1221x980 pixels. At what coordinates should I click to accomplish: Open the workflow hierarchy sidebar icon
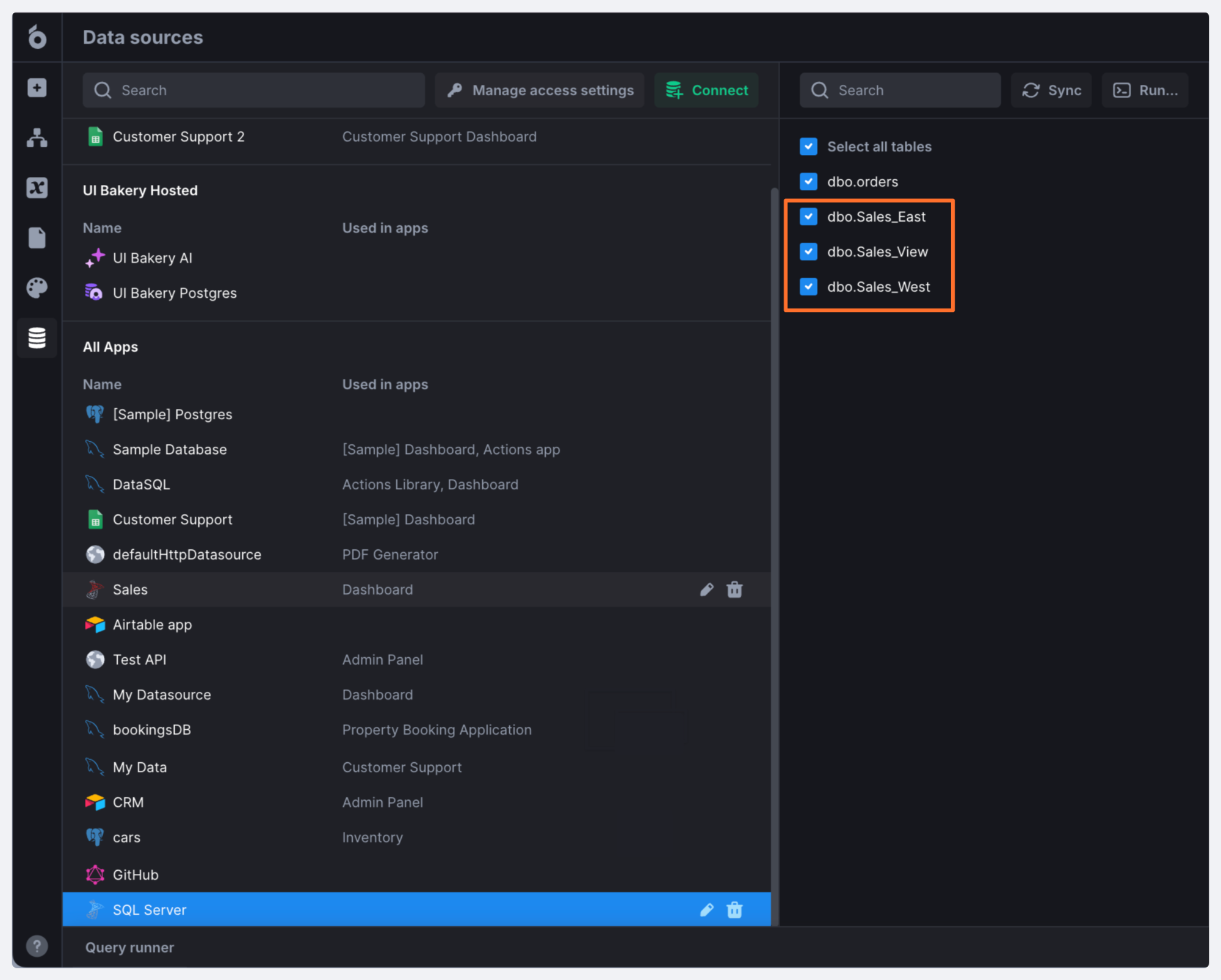[x=37, y=138]
